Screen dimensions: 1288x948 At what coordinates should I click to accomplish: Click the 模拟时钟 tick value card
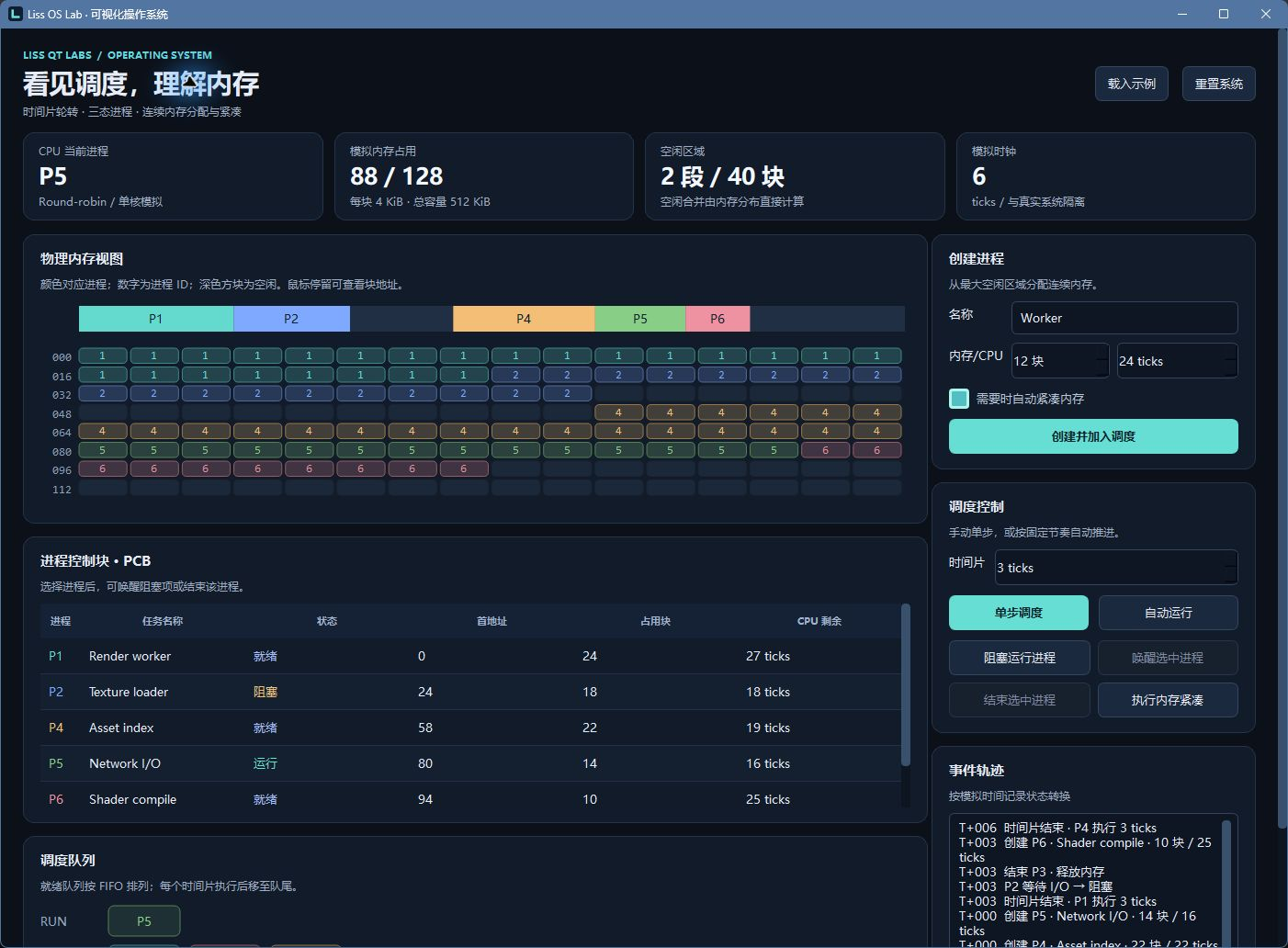pyautogui.click(x=1106, y=176)
